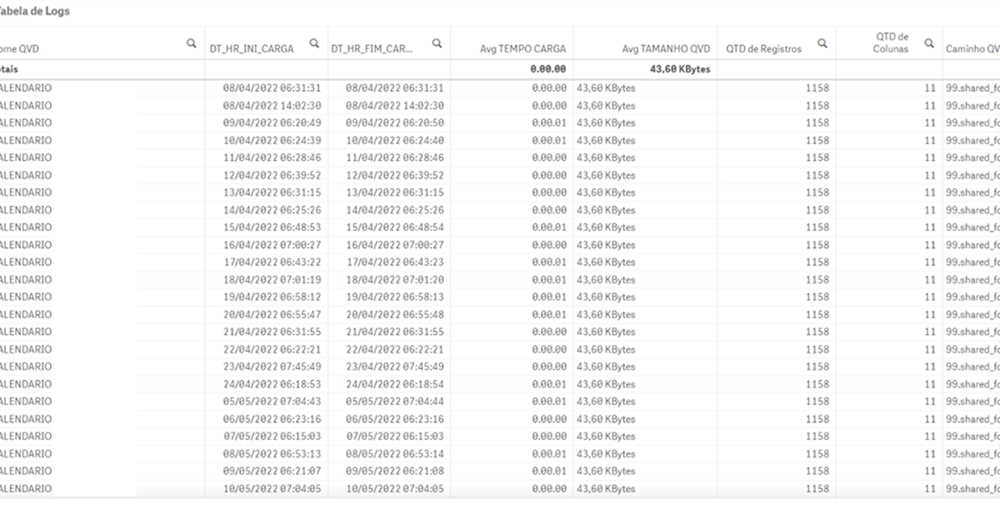Open search for Nome QVD column
Viewport: 1000px width, 505px height.
point(191,44)
